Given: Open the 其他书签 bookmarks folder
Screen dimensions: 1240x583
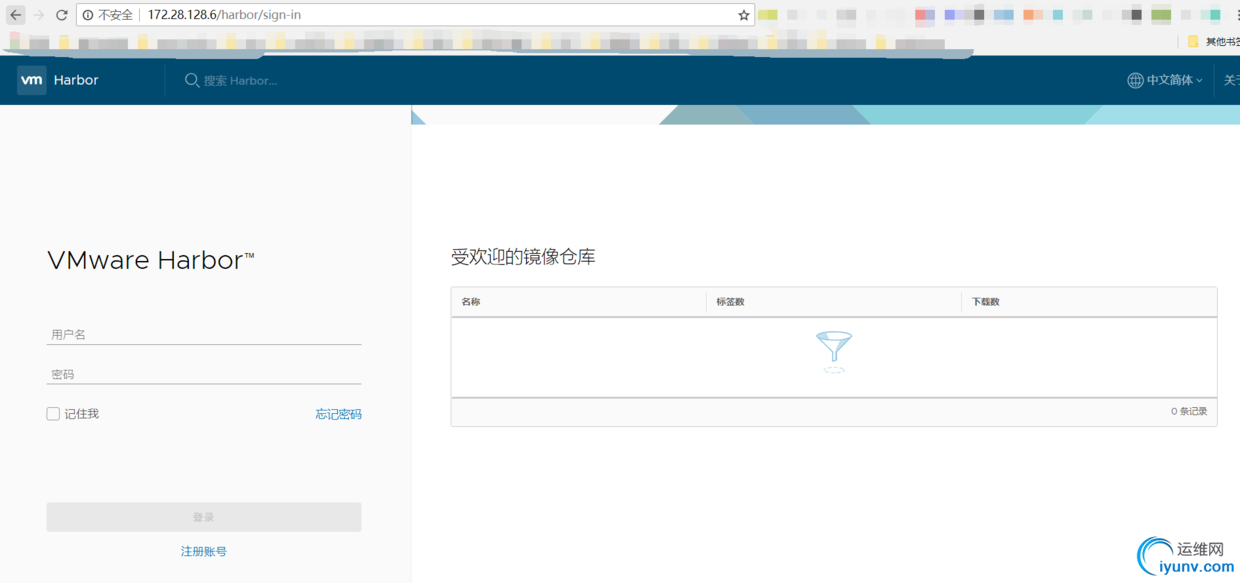Looking at the screenshot, I should point(1213,42).
